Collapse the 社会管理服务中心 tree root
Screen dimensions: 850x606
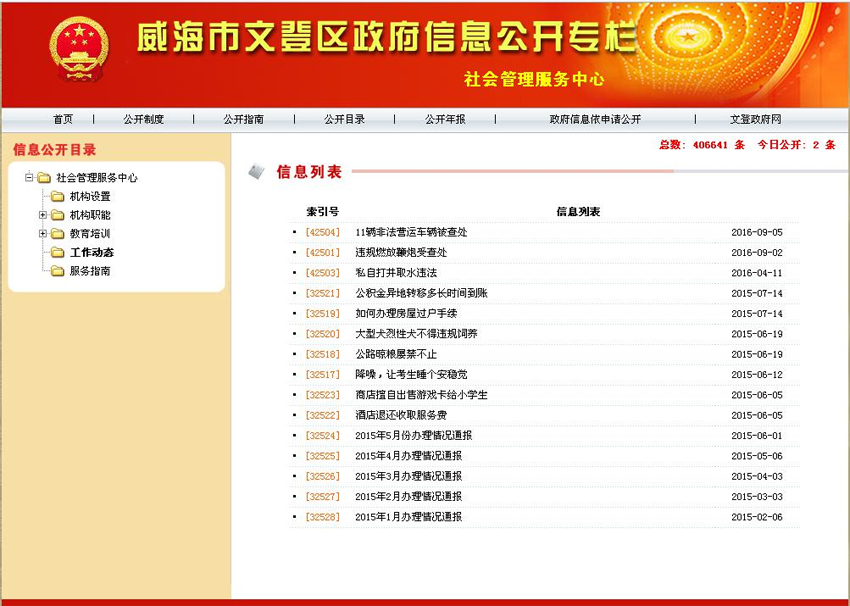(x=30, y=178)
